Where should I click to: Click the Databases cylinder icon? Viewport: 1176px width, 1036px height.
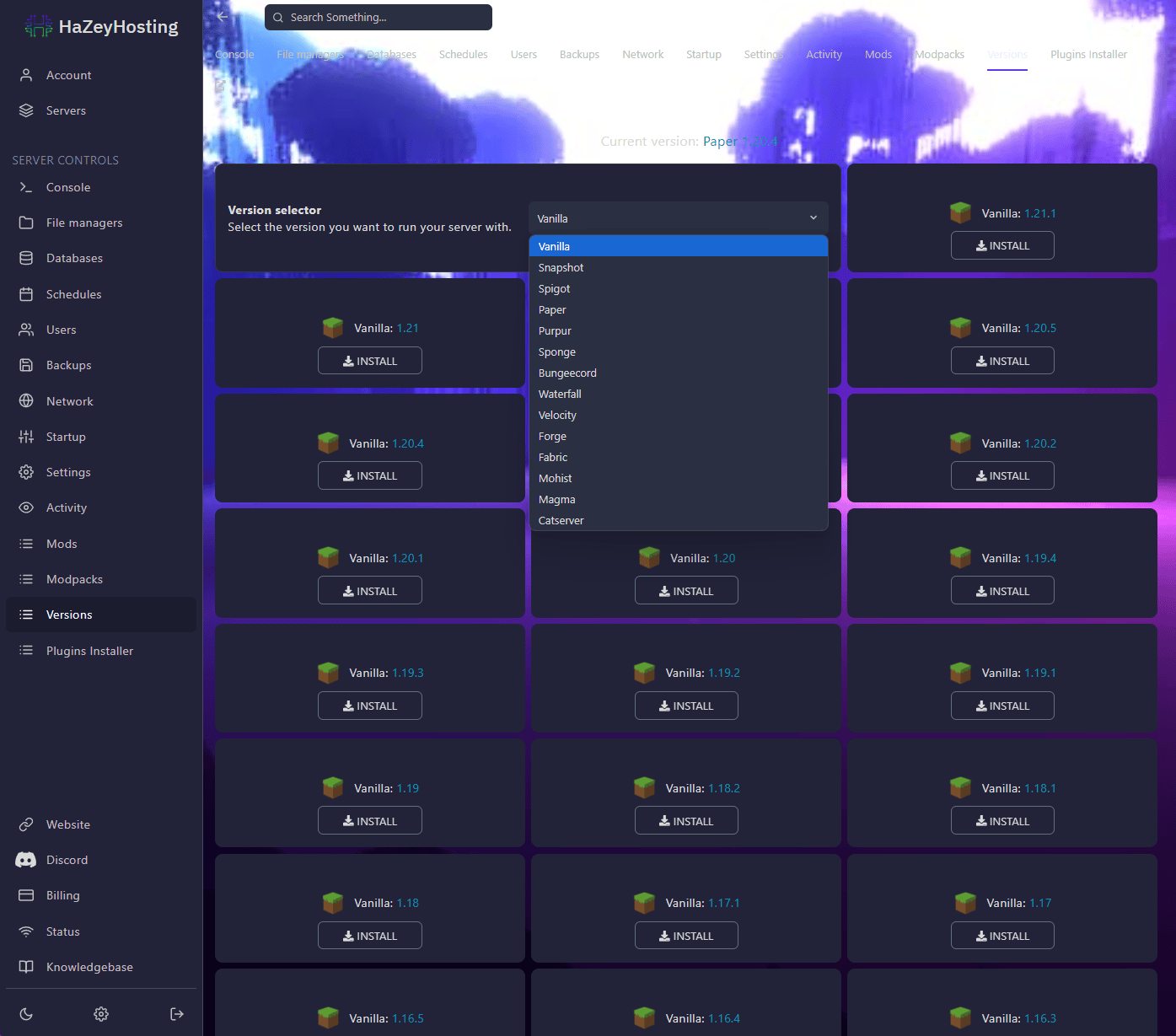tap(26, 258)
